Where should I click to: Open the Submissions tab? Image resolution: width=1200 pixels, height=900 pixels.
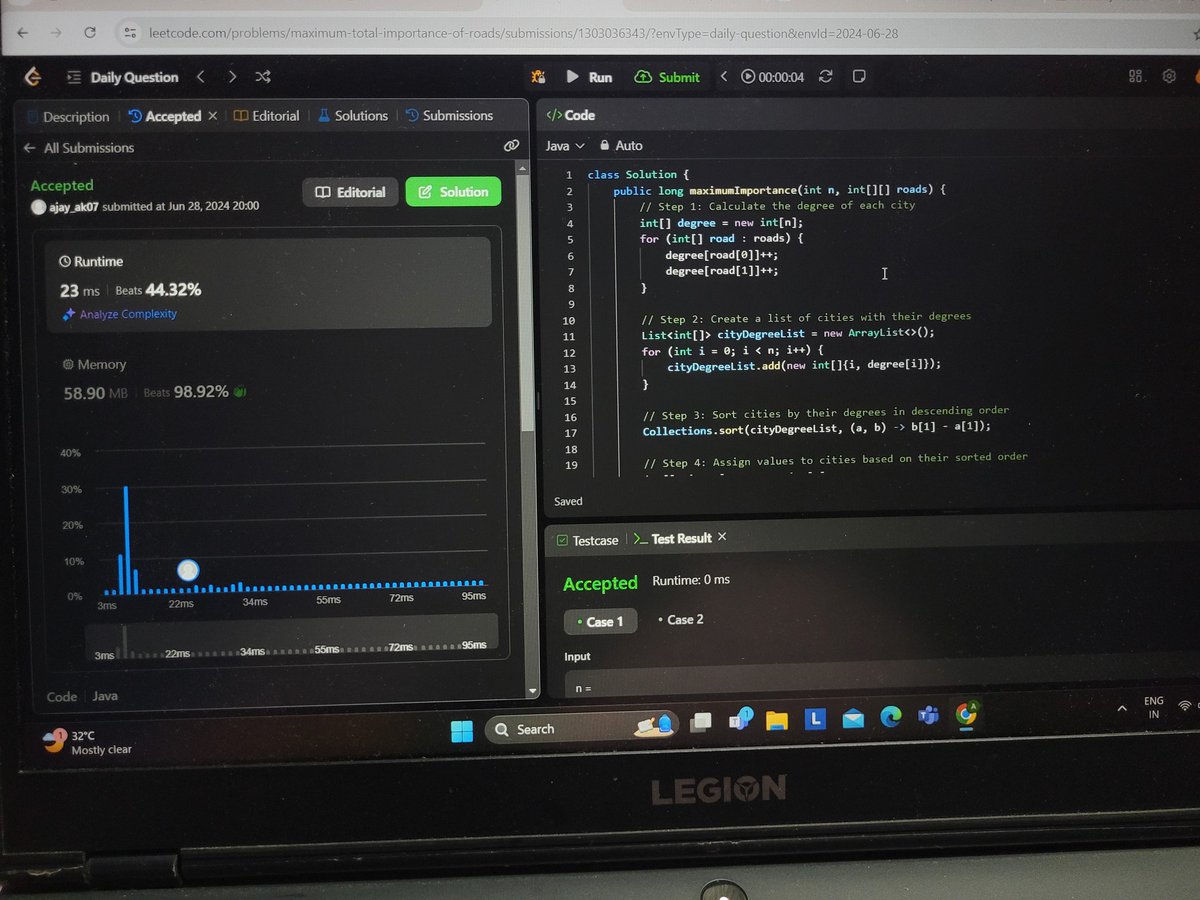(x=449, y=116)
